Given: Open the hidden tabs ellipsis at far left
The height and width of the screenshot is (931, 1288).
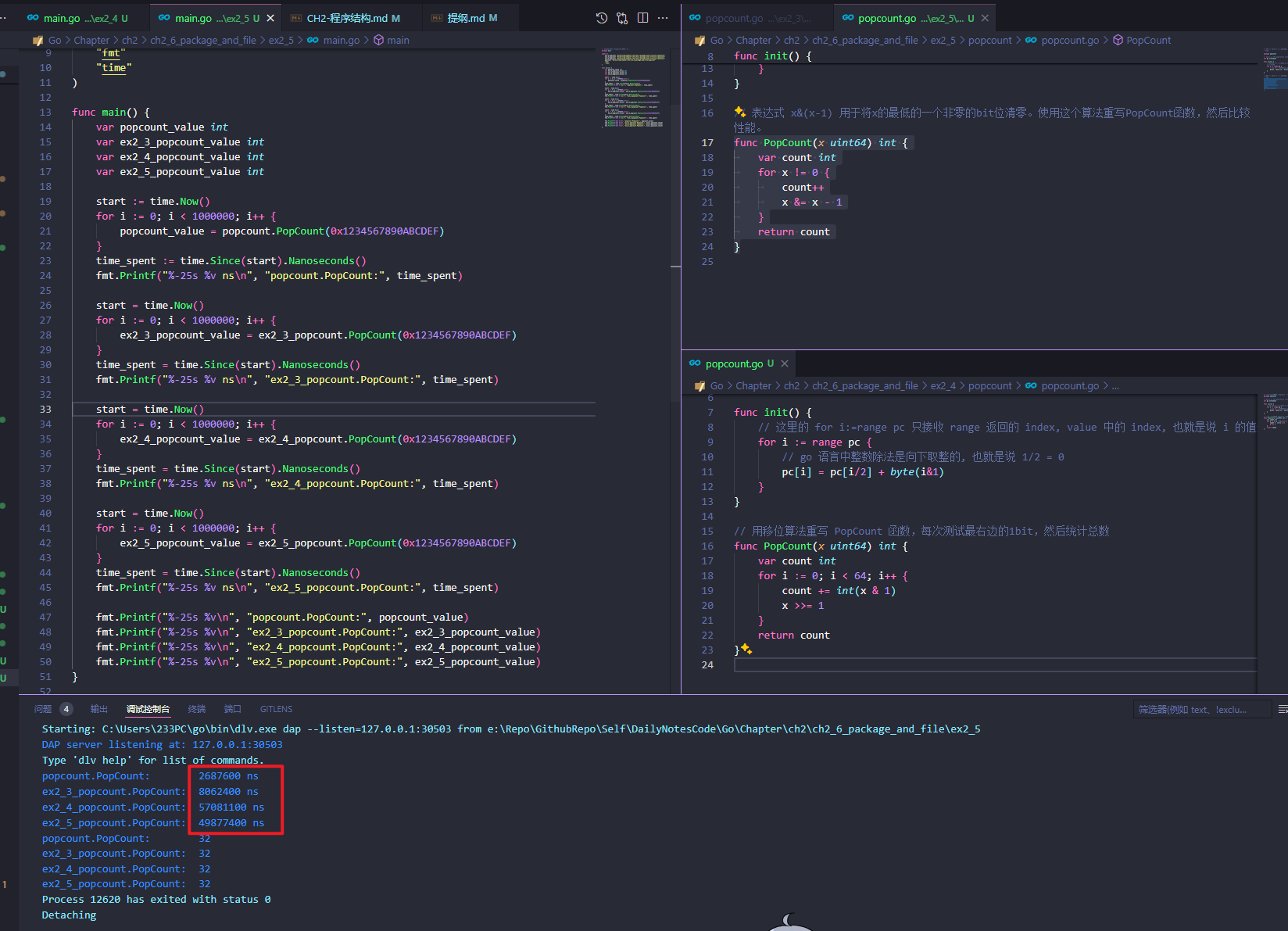Looking at the screenshot, I should pyautogui.click(x=4, y=18).
